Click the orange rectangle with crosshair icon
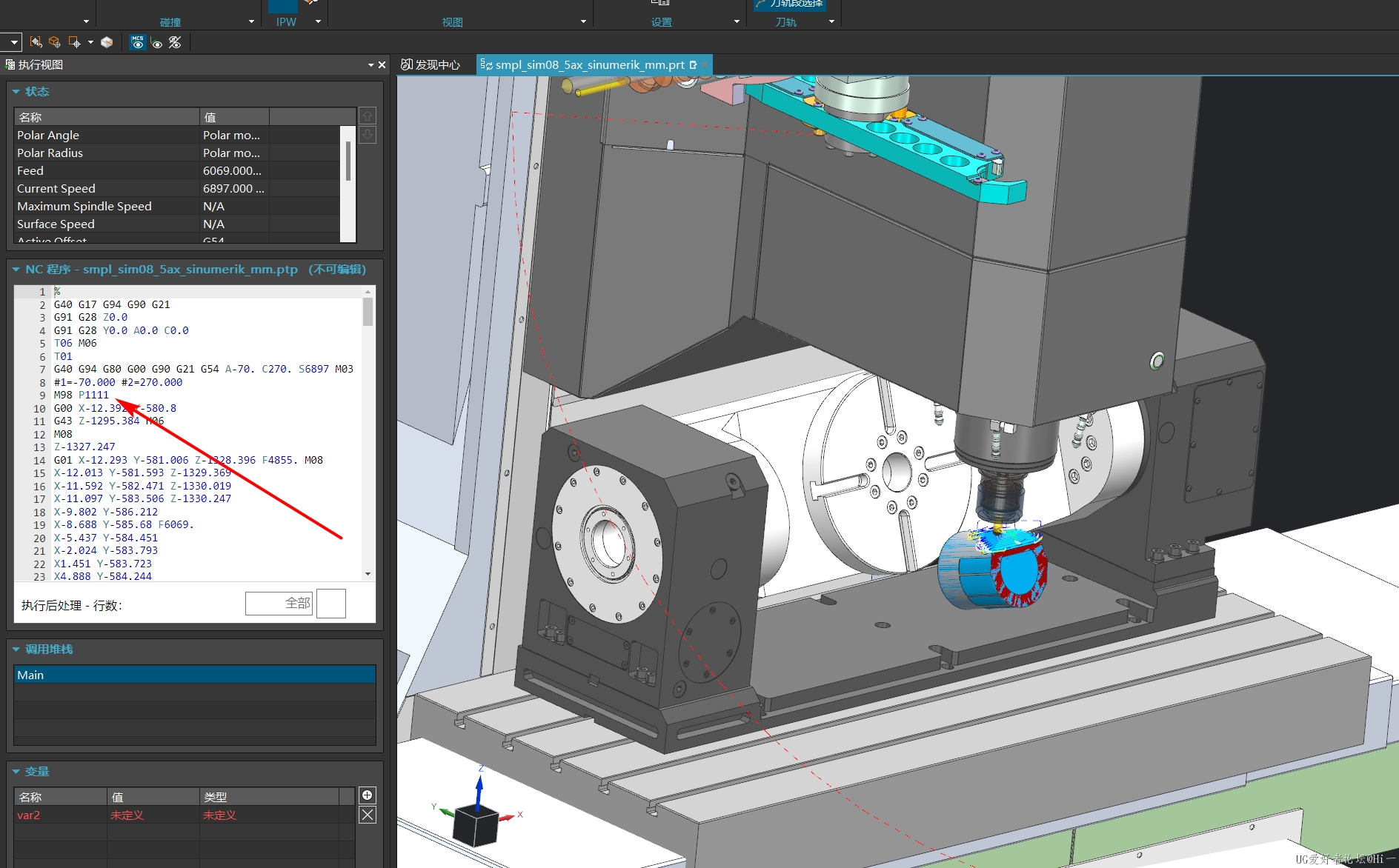 74,42
